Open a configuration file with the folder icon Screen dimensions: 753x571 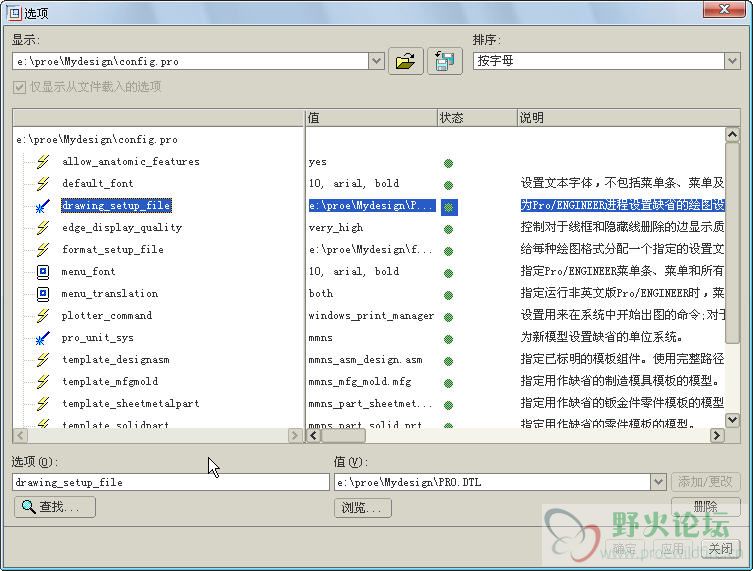pos(405,61)
